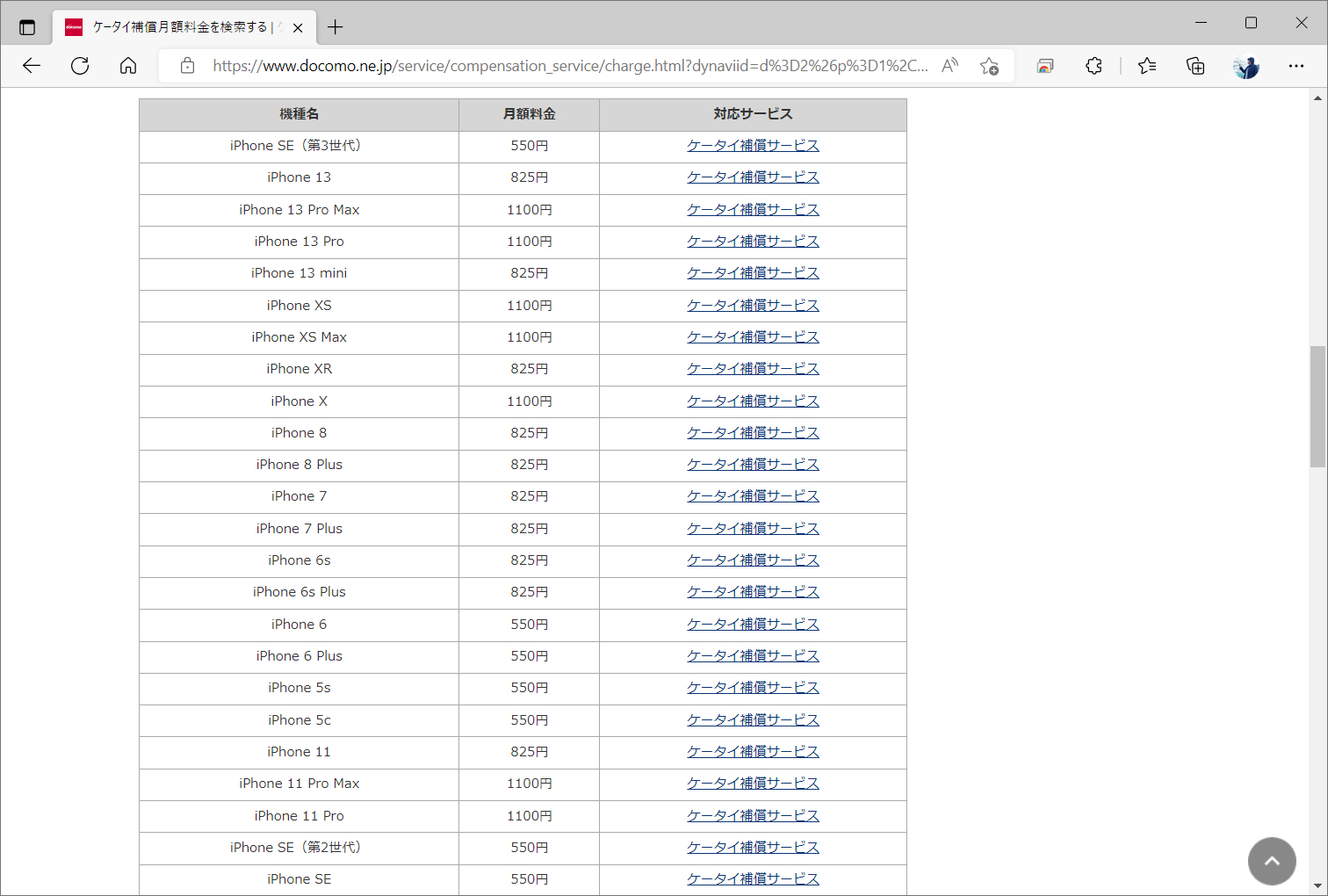Go to the Home page icon
Viewport: 1328px width, 896px height.
point(128,66)
